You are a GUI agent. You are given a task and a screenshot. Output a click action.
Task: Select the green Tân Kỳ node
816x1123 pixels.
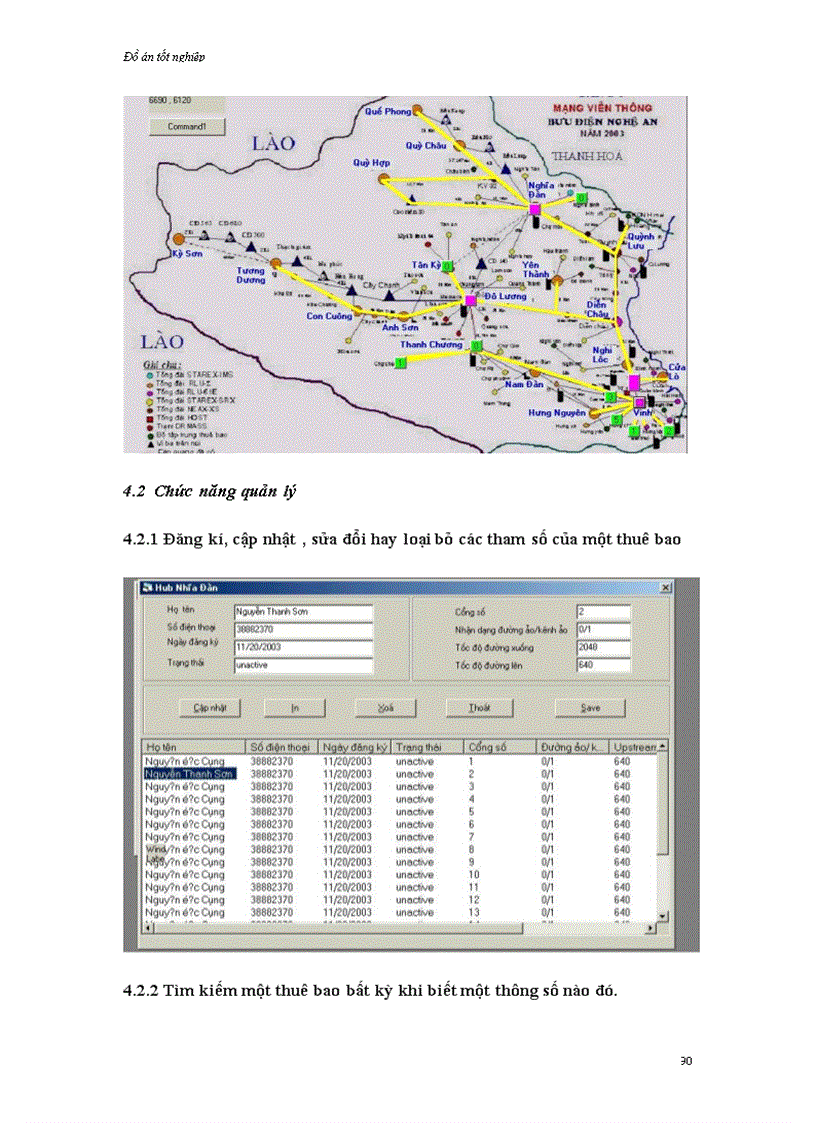[448, 265]
